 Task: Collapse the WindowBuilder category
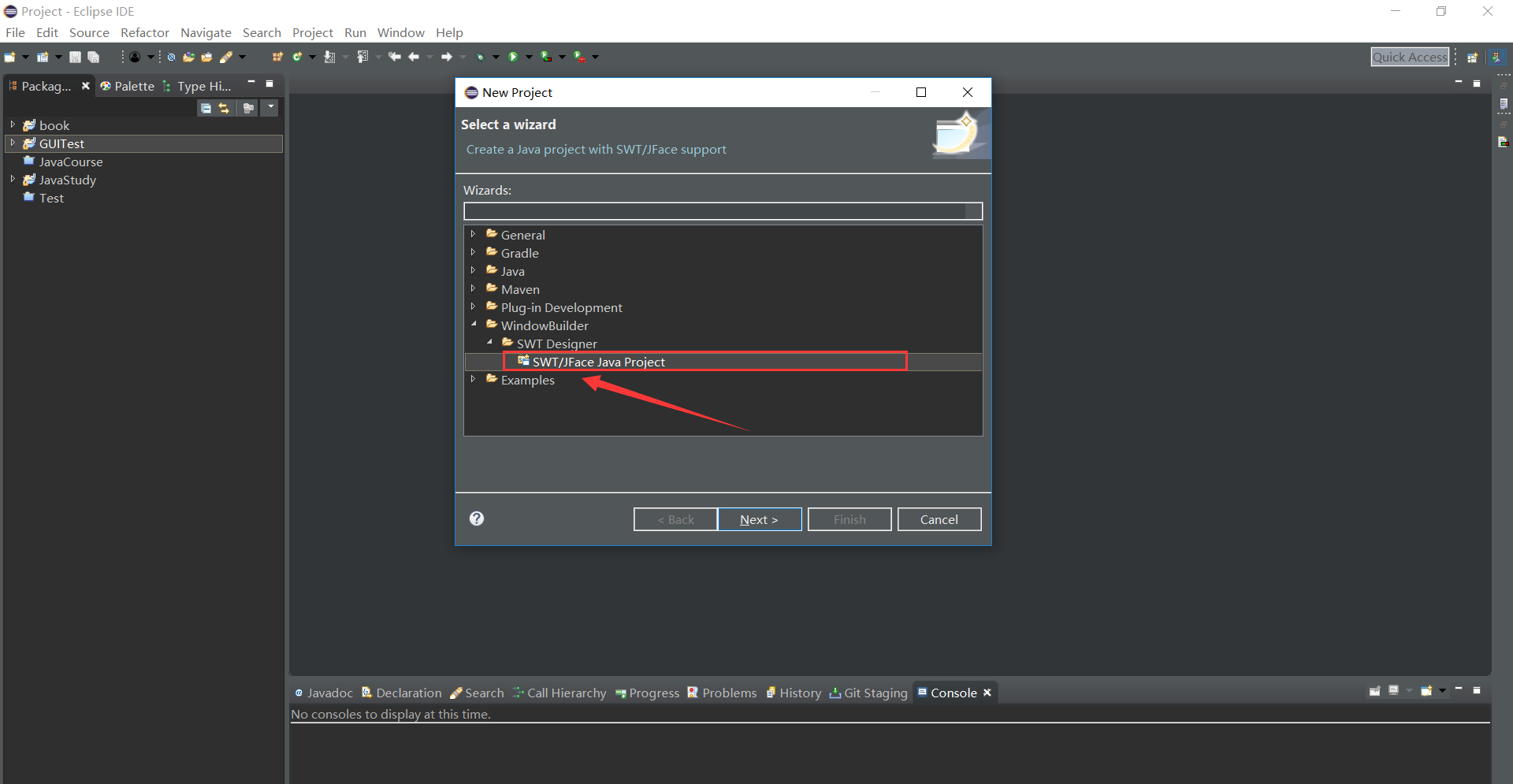click(474, 323)
